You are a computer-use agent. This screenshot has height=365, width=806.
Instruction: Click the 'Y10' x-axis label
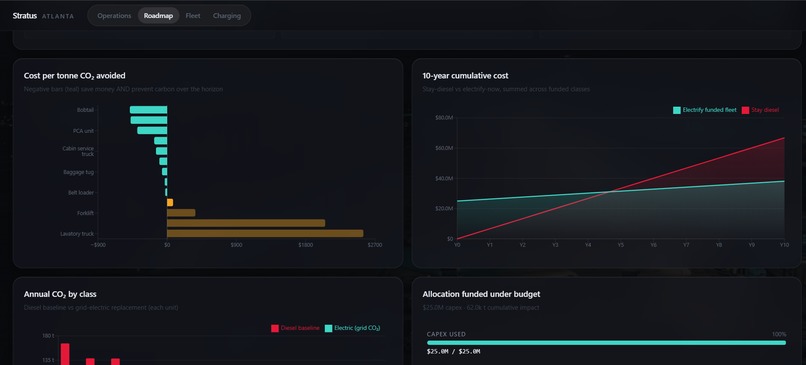point(784,245)
